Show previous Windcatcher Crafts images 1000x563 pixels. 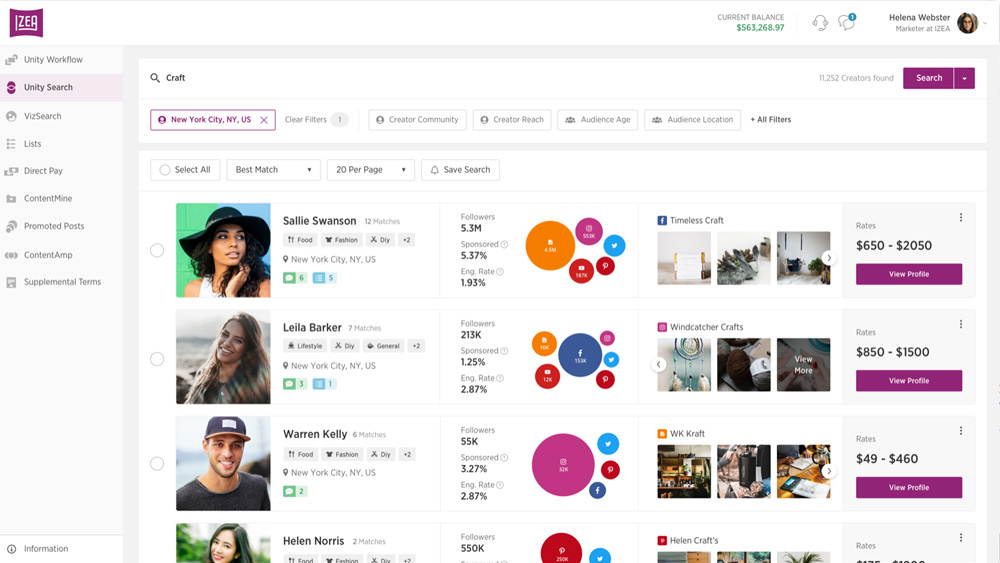point(659,364)
